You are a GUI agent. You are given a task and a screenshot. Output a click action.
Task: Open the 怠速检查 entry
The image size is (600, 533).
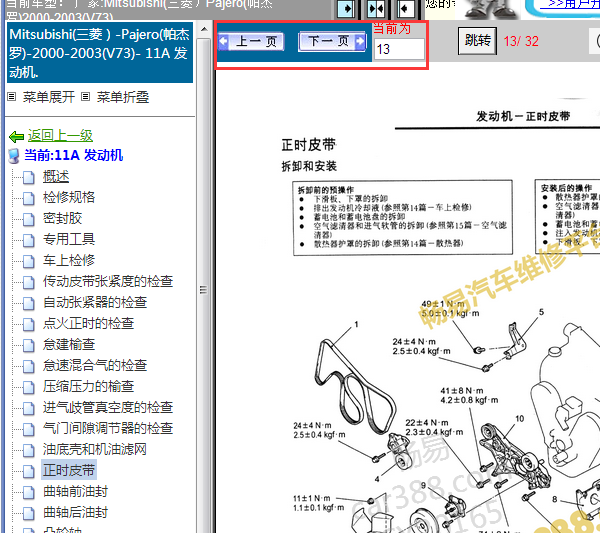[69, 344]
